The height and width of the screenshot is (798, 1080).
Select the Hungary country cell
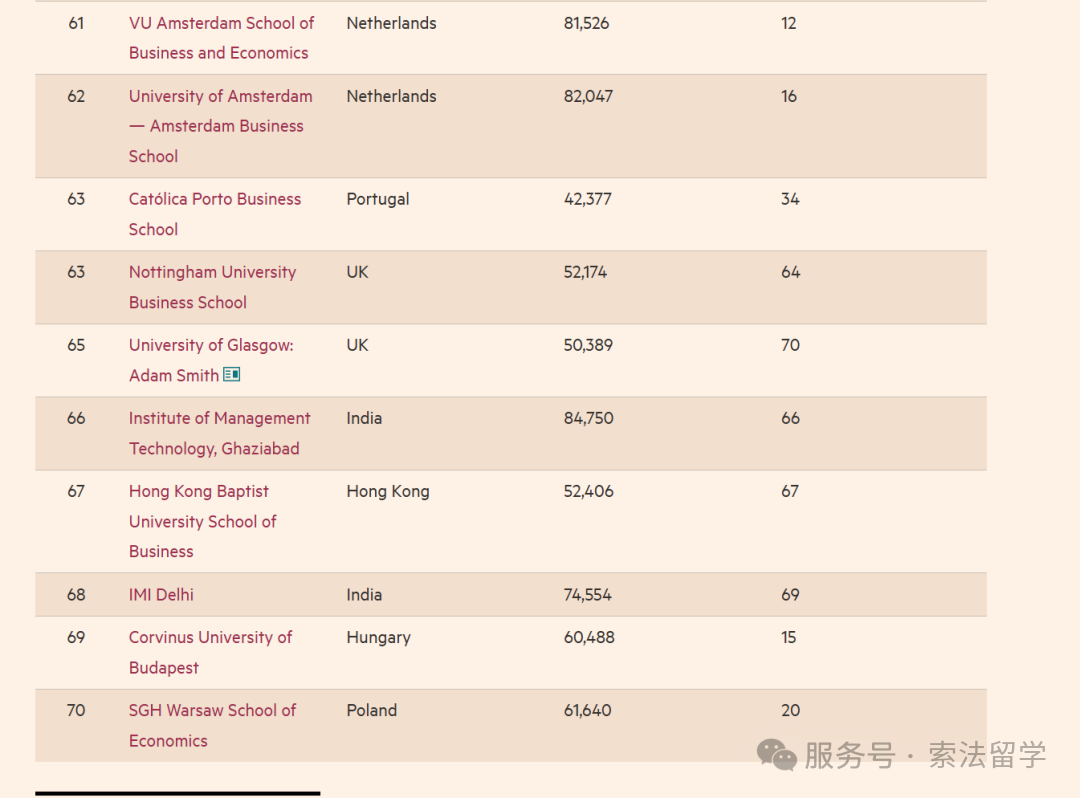click(378, 638)
